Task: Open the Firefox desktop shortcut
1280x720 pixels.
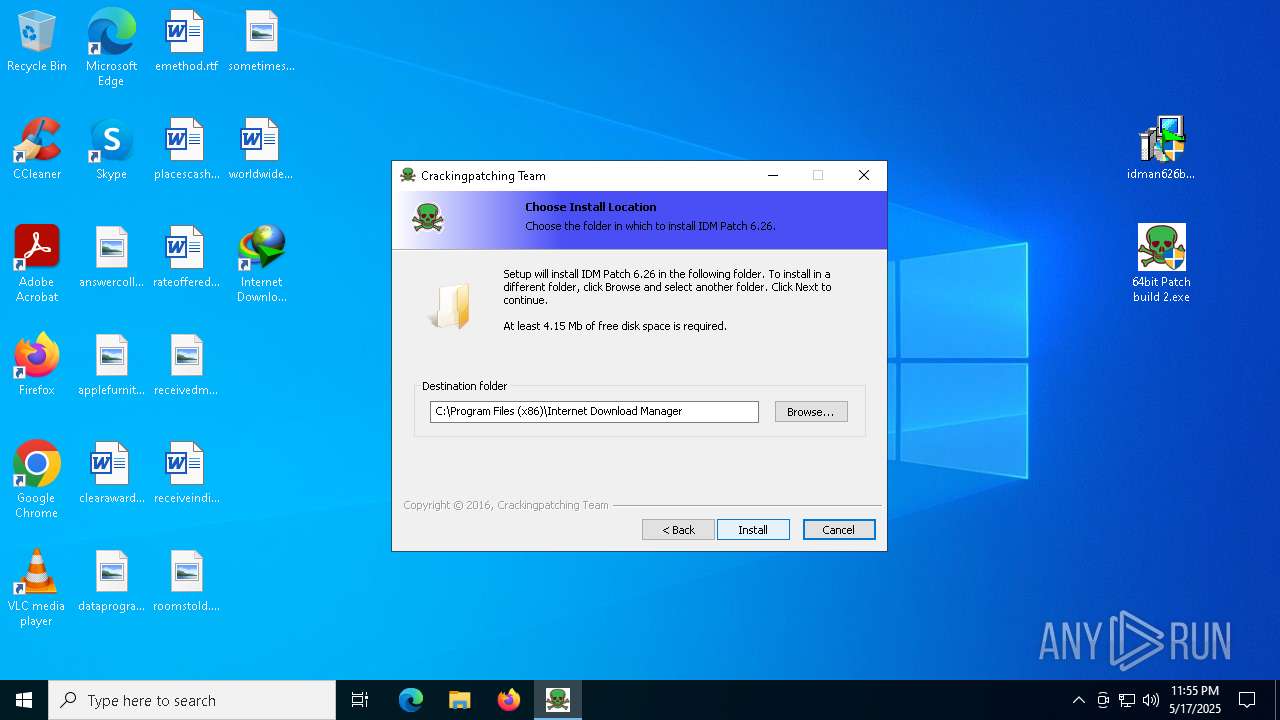Action: pyautogui.click(x=37, y=365)
